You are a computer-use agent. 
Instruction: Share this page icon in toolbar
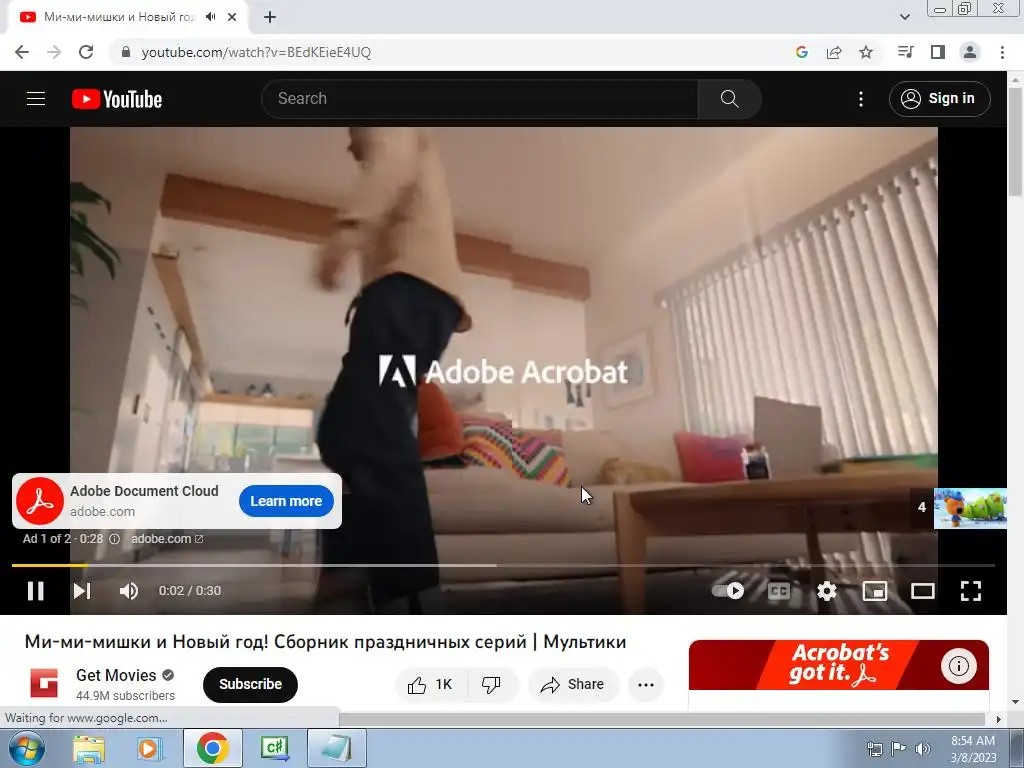click(x=834, y=52)
